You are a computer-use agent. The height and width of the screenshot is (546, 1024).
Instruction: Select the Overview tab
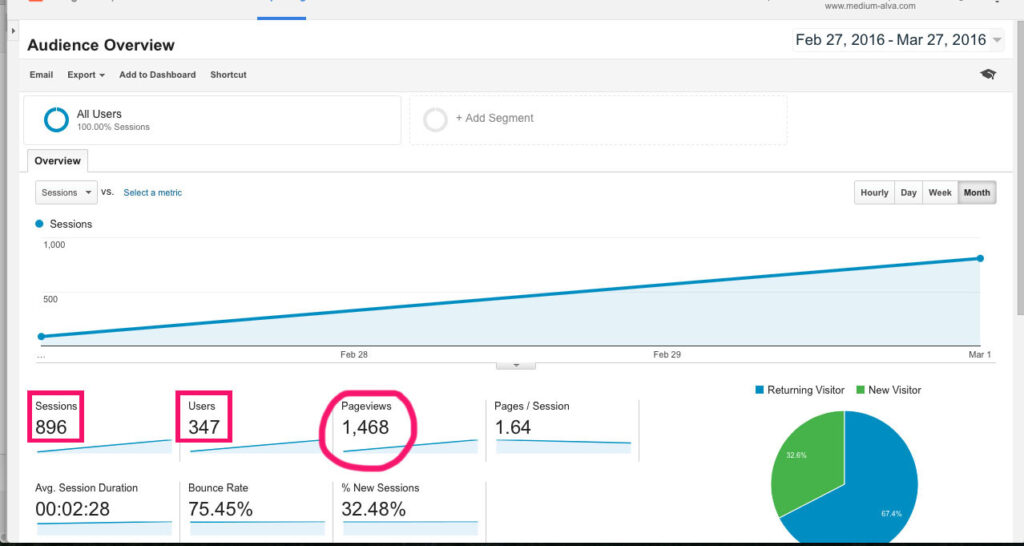pyautogui.click(x=58, y=161)
